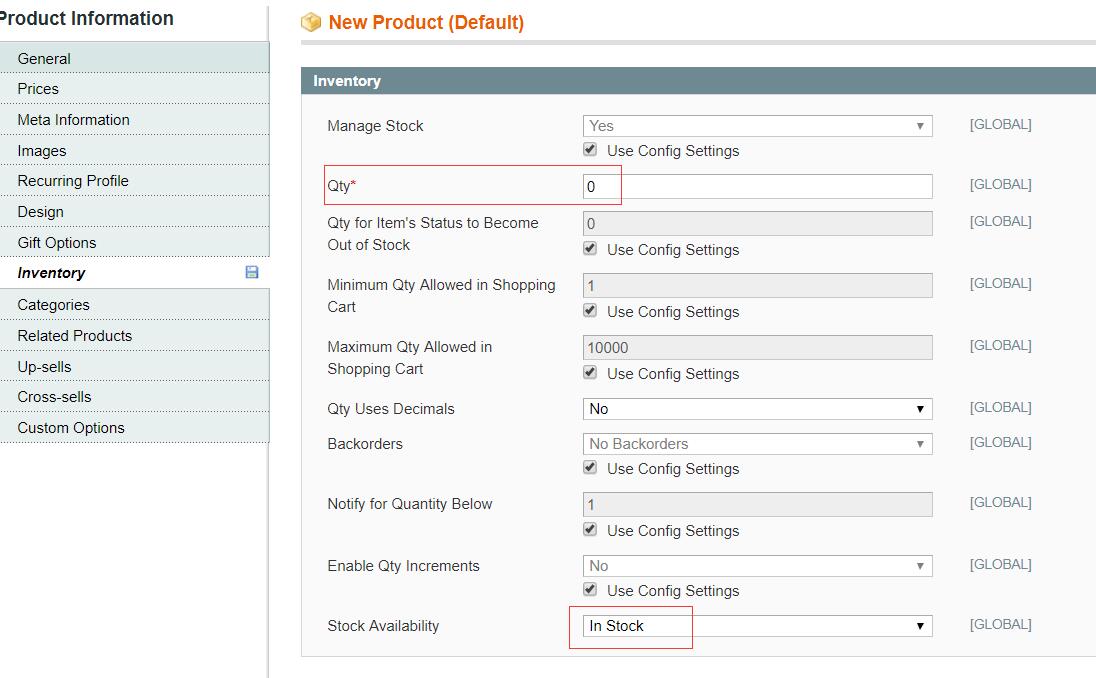Screen dimensions: 1096x678
Task: Open the Images tab
Action: tap(42, 151)
